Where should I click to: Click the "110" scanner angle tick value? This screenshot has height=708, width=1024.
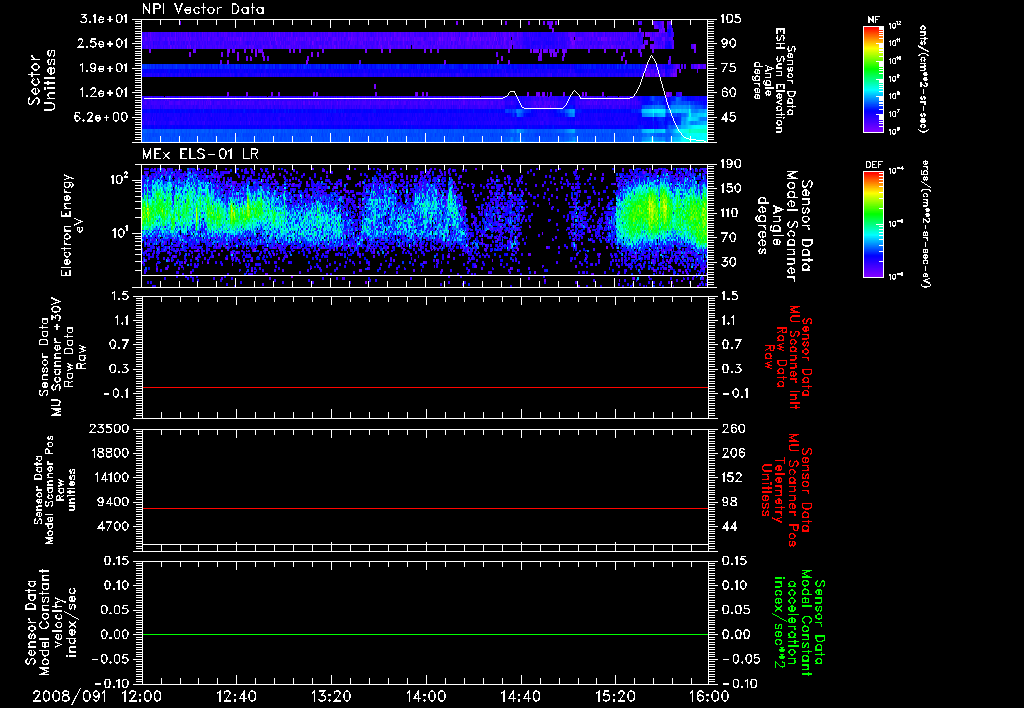click(x=731, y=213)
